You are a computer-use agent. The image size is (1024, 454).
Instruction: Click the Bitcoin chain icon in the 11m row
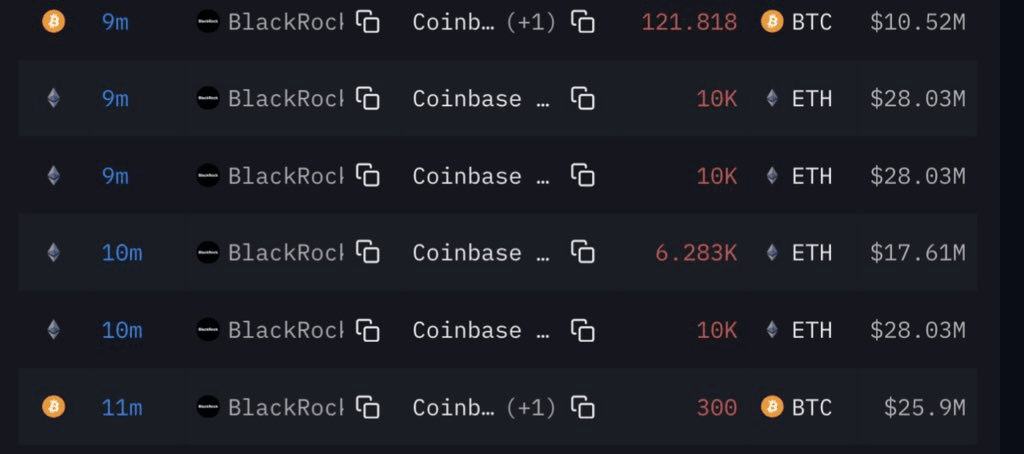point(53,407)
